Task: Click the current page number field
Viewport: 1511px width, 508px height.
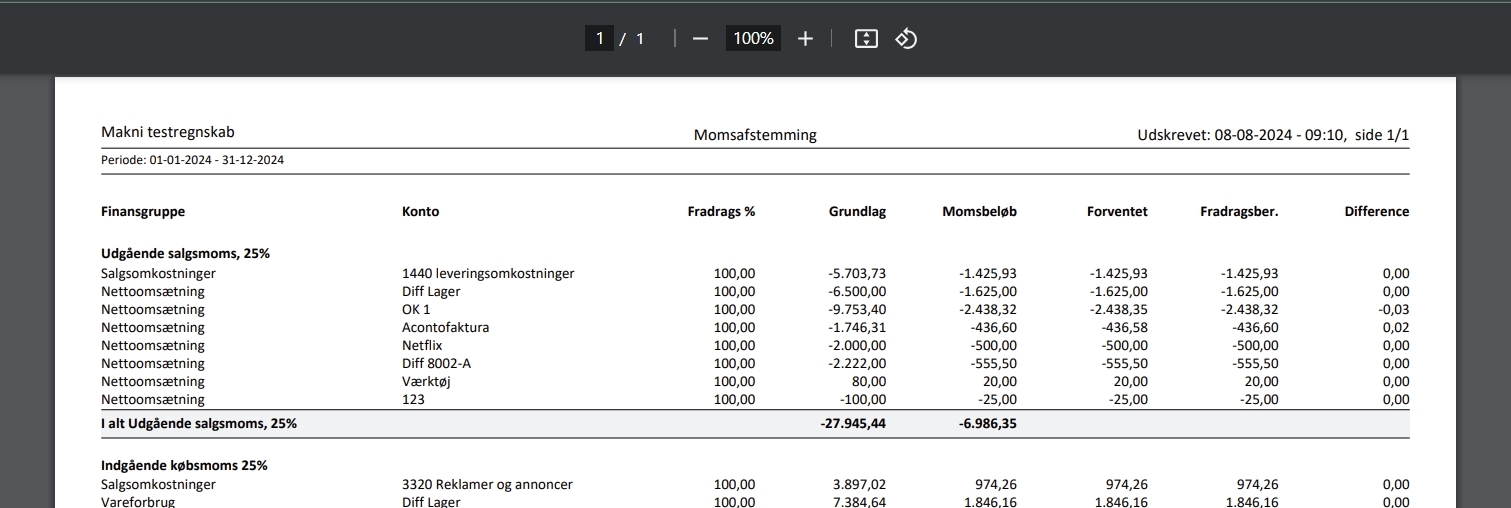Action: [599, 39]
